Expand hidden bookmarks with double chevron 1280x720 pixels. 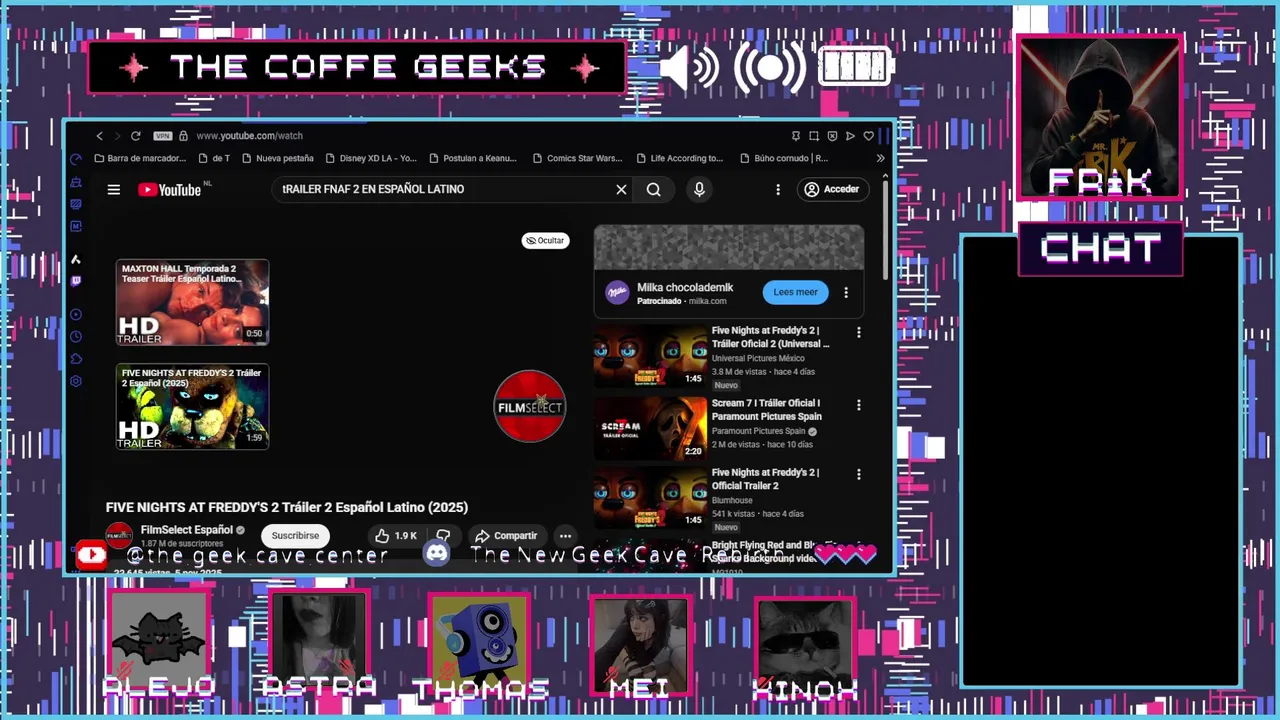880,158
